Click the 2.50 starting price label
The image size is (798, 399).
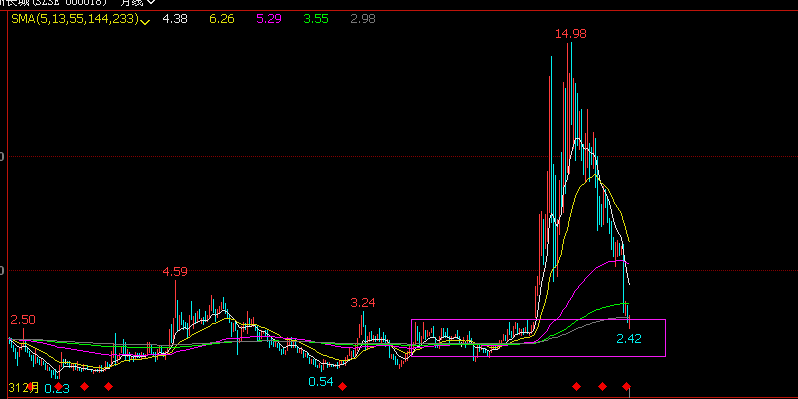pos(23,320)
